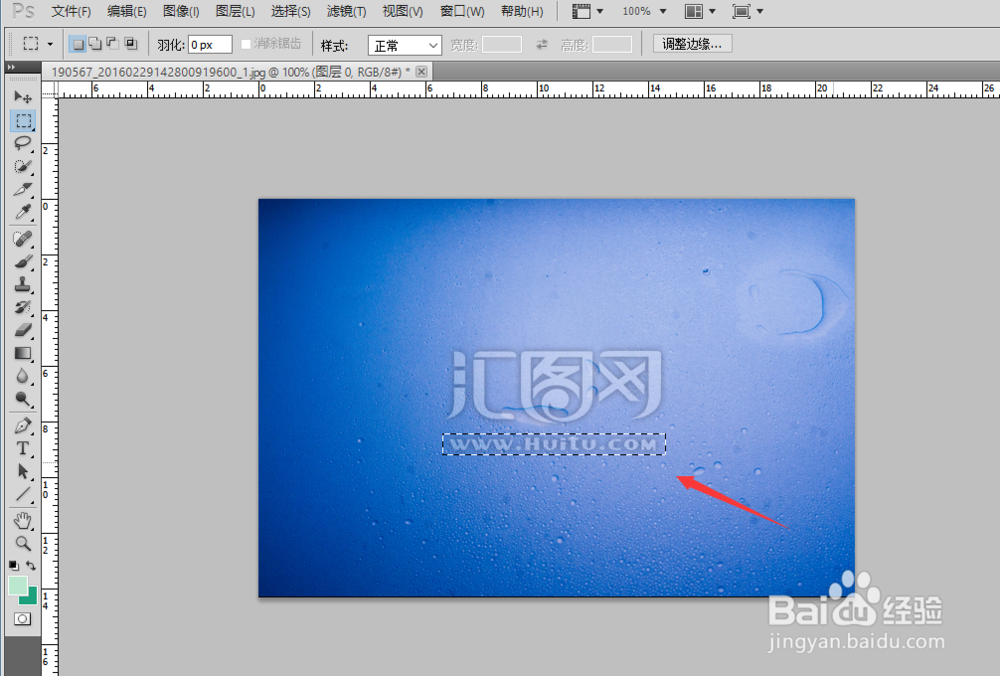The height and width of the screenshot is (676, 1000).
Task: Select the Dodge tool
Action: pyautogui.click(x=23, y=399)
